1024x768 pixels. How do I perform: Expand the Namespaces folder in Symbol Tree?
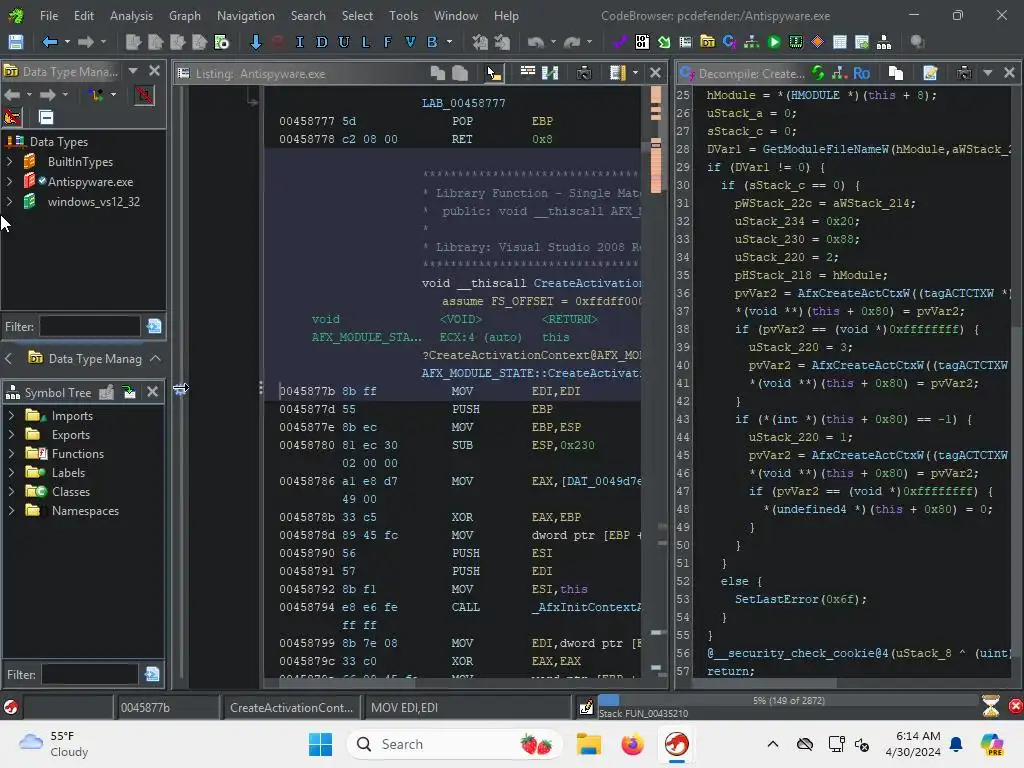[11, 511]
